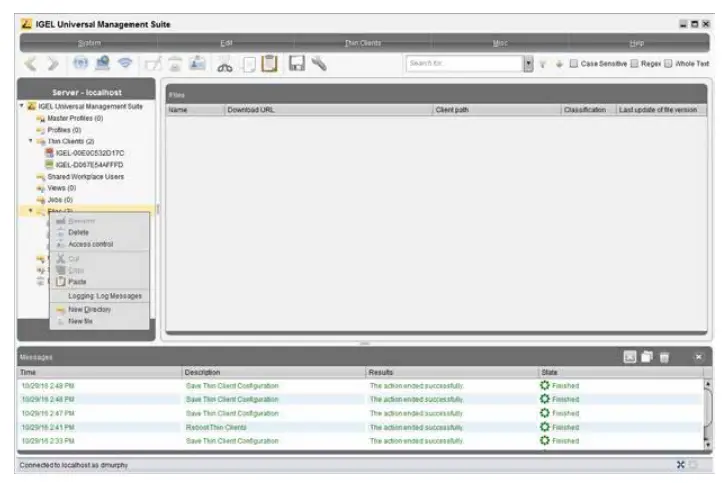724x483 pixels.
Task: Select Jobs (0) in the tree
Action: 60,199
